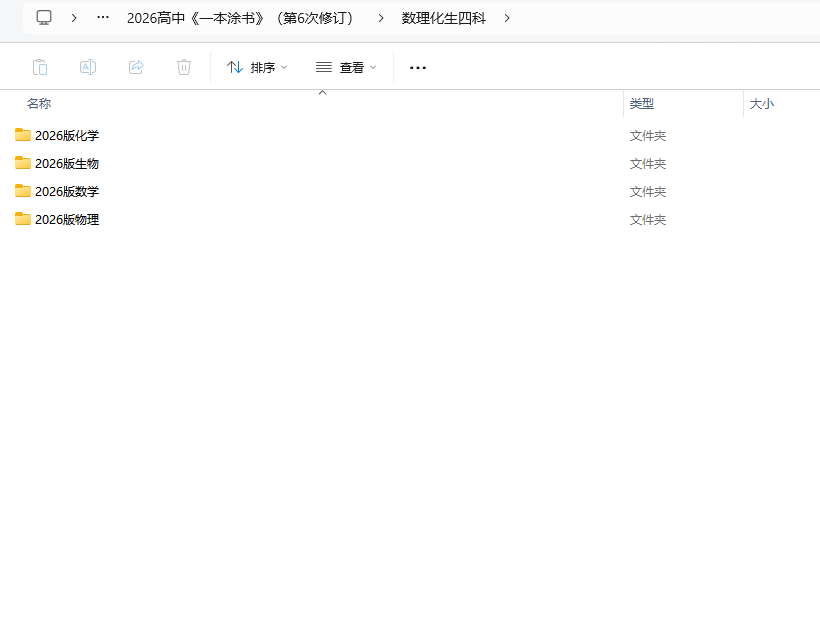Click the share icon in toolbar
The height and width of the screenshot is (627, 820).
tap(136, 67)
